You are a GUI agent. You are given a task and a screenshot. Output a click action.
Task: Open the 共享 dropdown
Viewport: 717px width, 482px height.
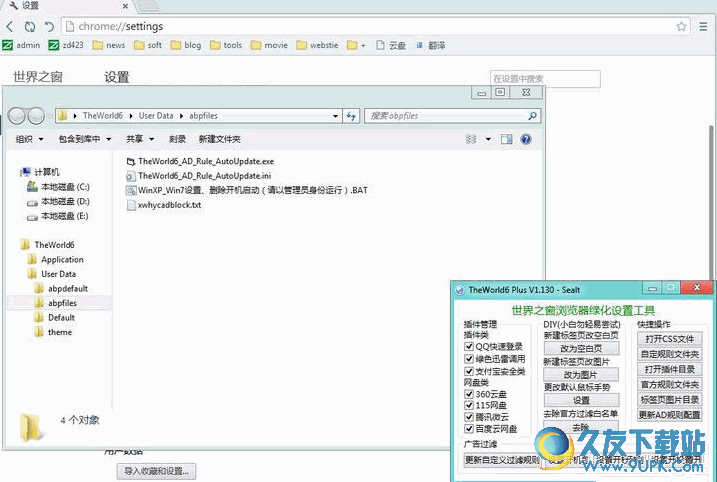point(140,139)
